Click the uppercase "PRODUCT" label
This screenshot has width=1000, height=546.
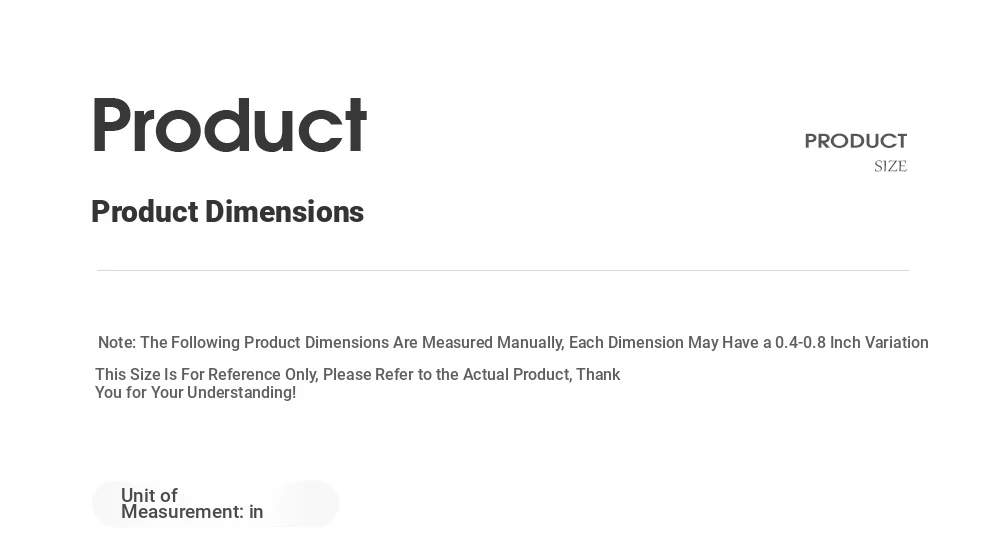click(856, 141)
